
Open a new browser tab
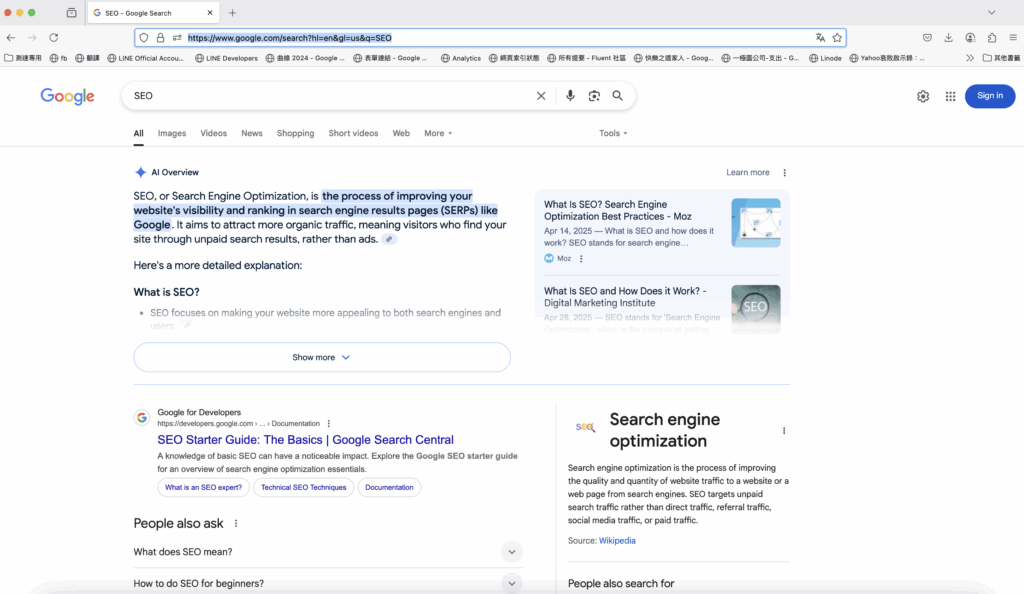click(232, 13)
